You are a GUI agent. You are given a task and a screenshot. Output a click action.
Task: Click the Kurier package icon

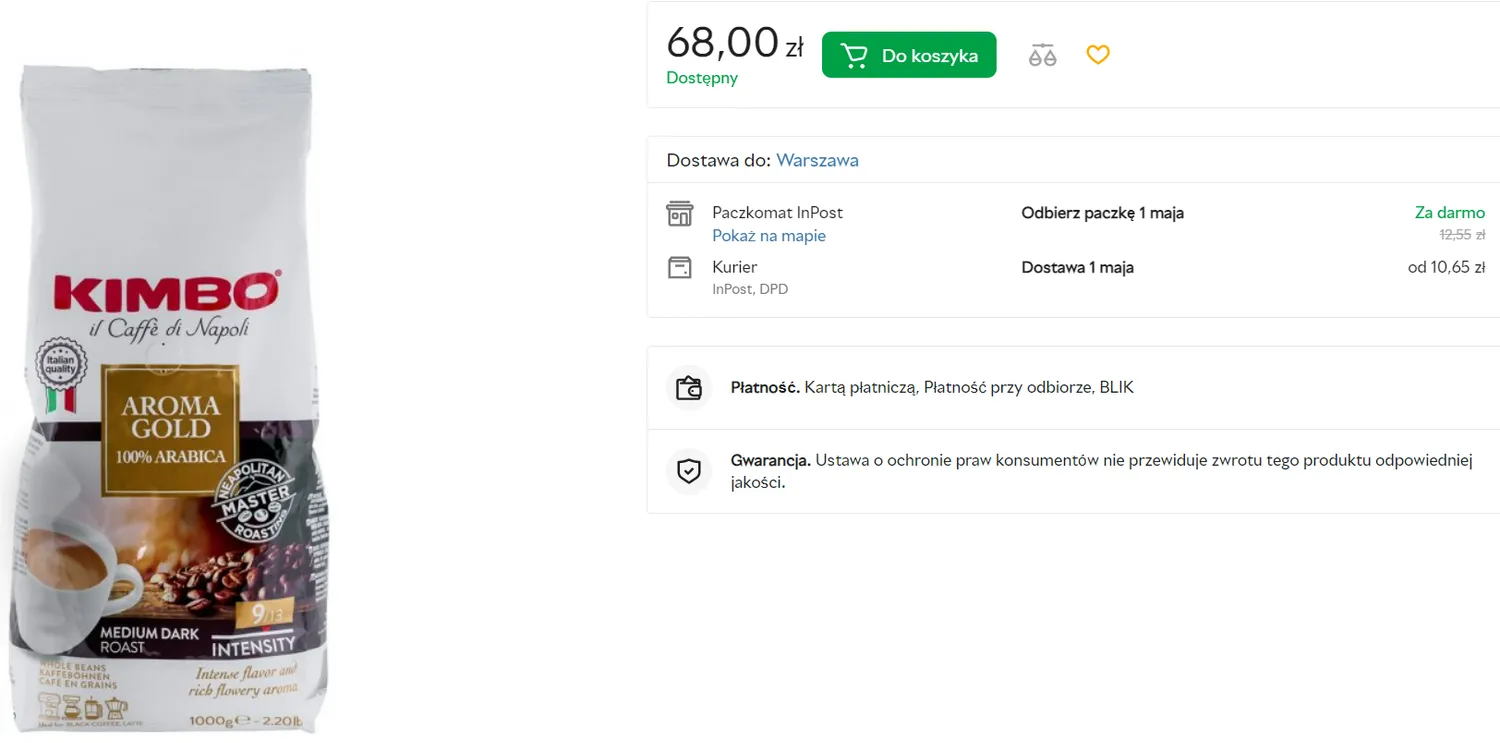point(680,267)
